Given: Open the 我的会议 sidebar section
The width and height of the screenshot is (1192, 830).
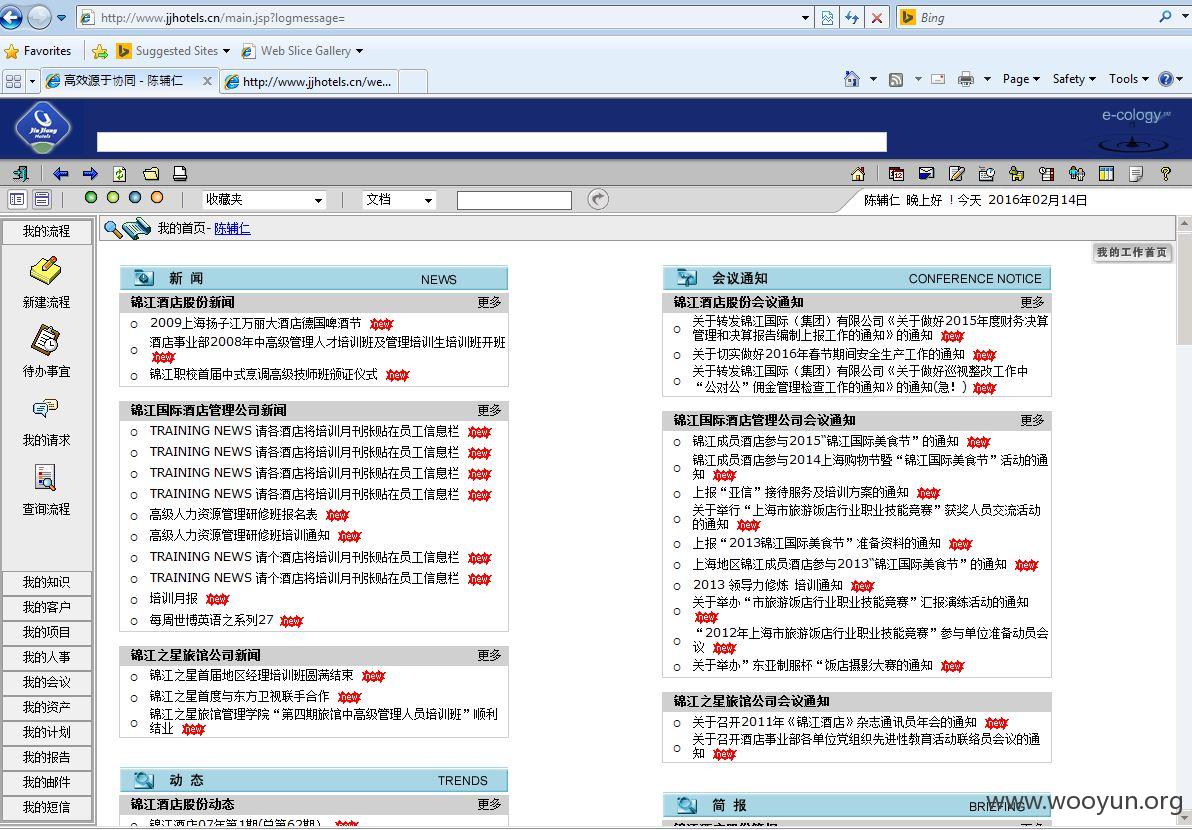Looking at the screenshot, I should click(x=47, y=683).
